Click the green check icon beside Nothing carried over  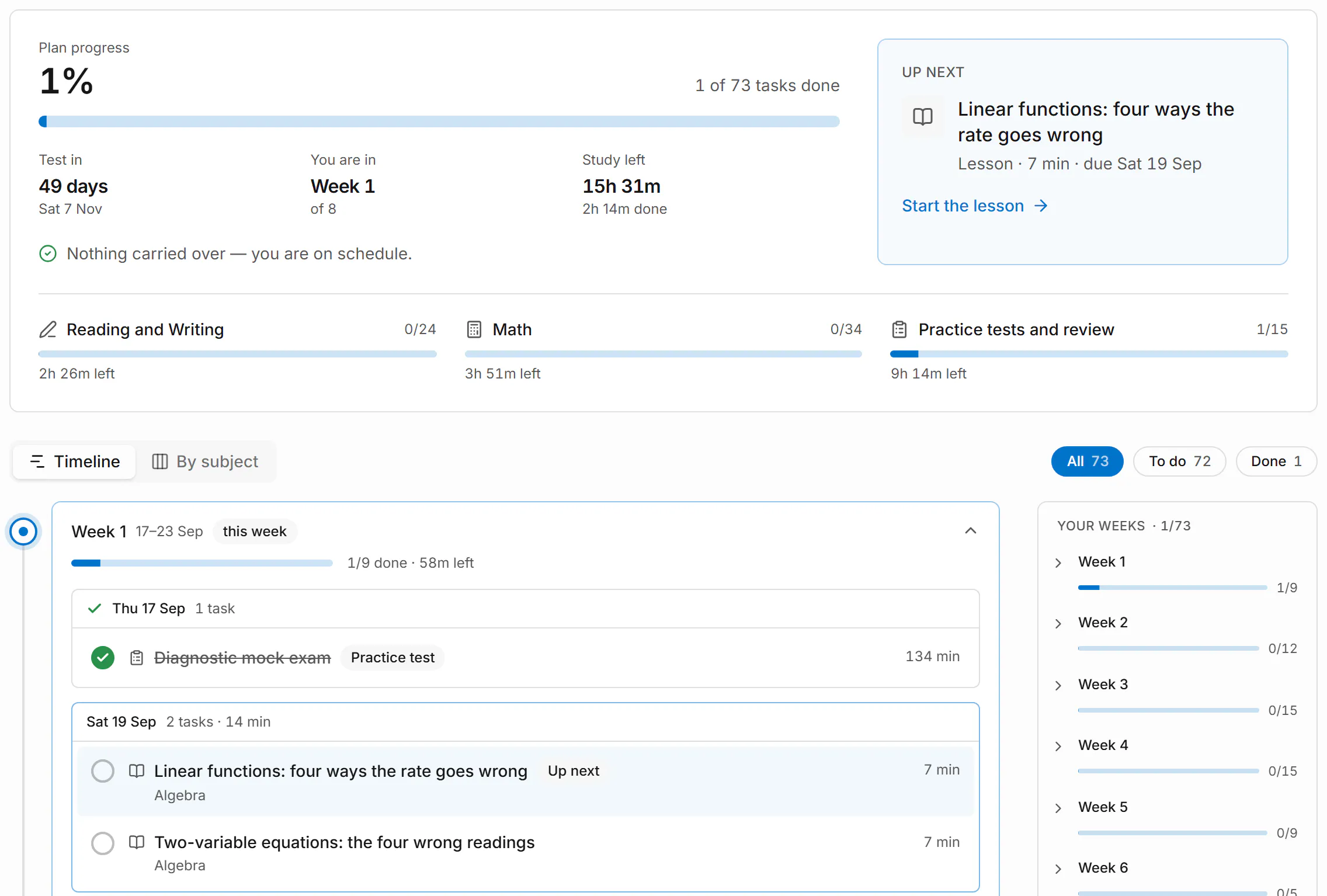pos(48,253)
